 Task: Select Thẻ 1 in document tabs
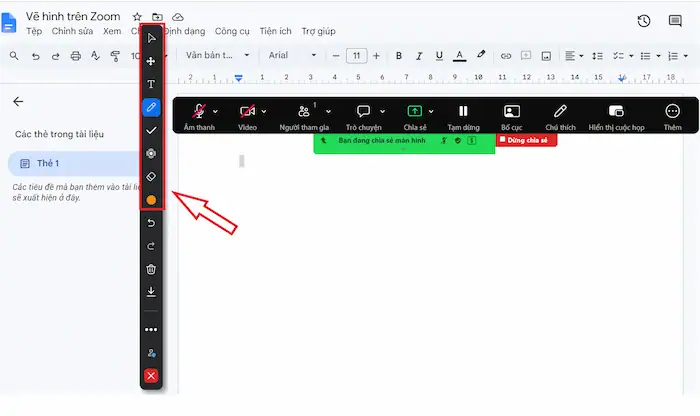coord(74,163)
